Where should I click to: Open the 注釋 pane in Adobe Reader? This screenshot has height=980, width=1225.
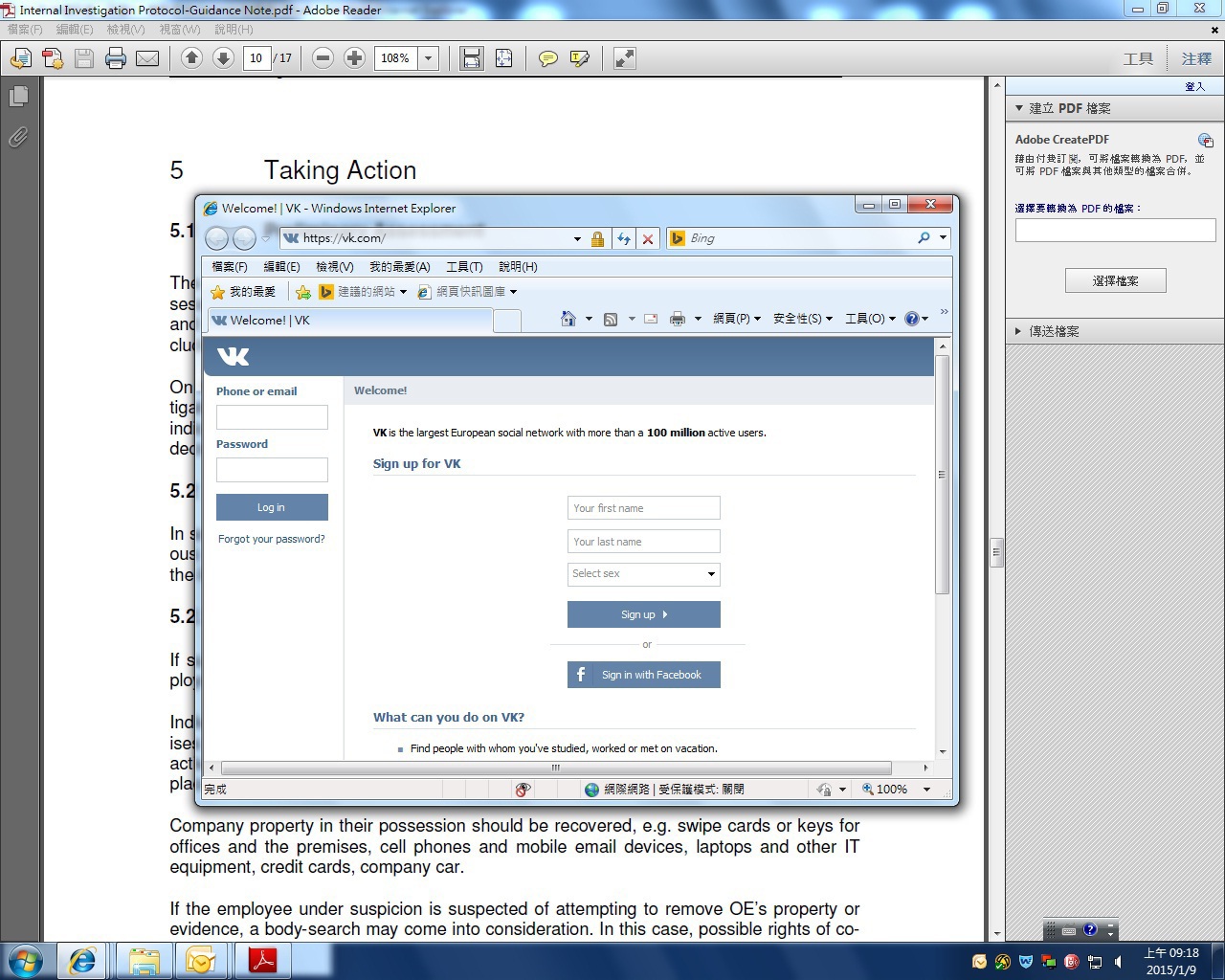pyautogui.click(x=1196, y=58)
